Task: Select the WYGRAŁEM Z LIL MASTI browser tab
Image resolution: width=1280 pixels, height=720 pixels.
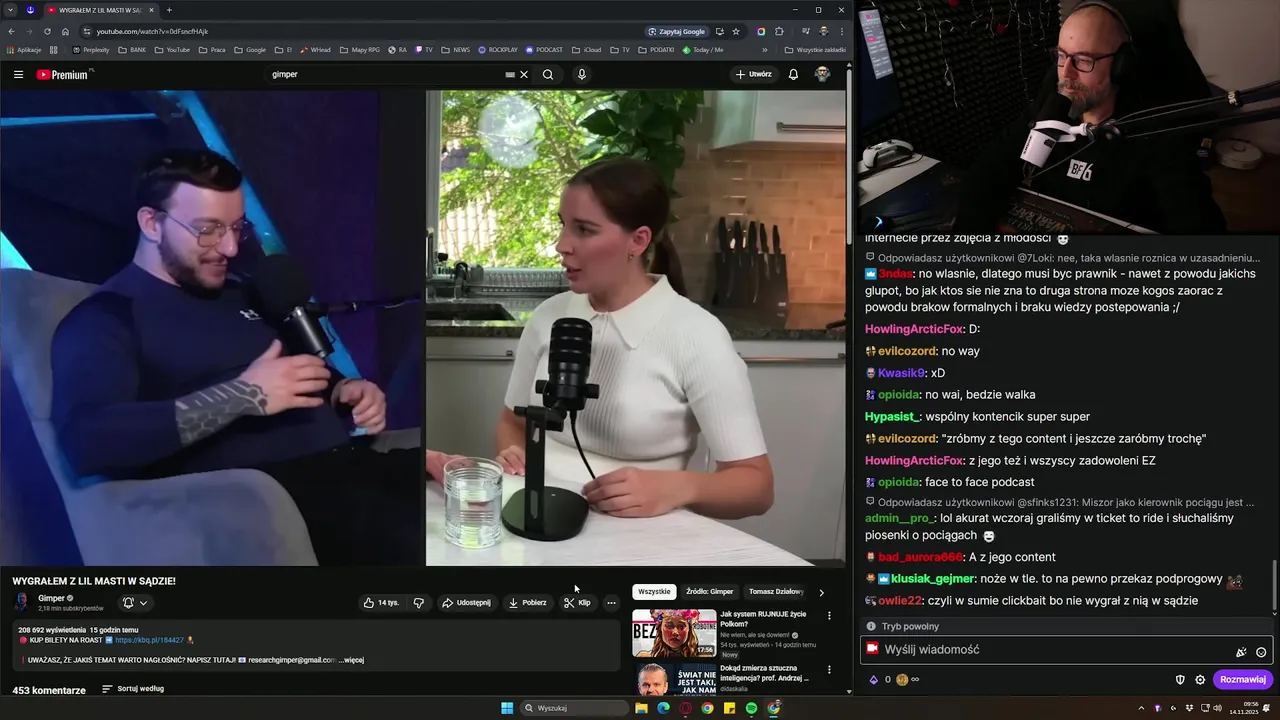Action: click(100, 10)
